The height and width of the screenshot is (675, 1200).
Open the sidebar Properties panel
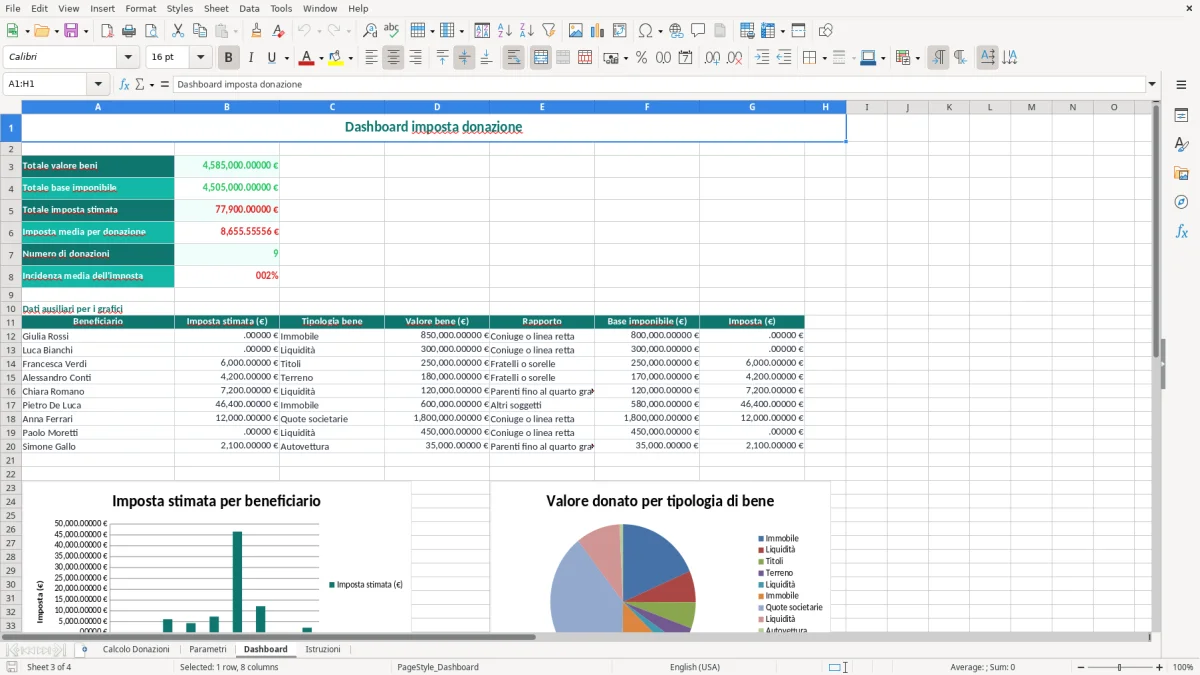coord(1181,115)
